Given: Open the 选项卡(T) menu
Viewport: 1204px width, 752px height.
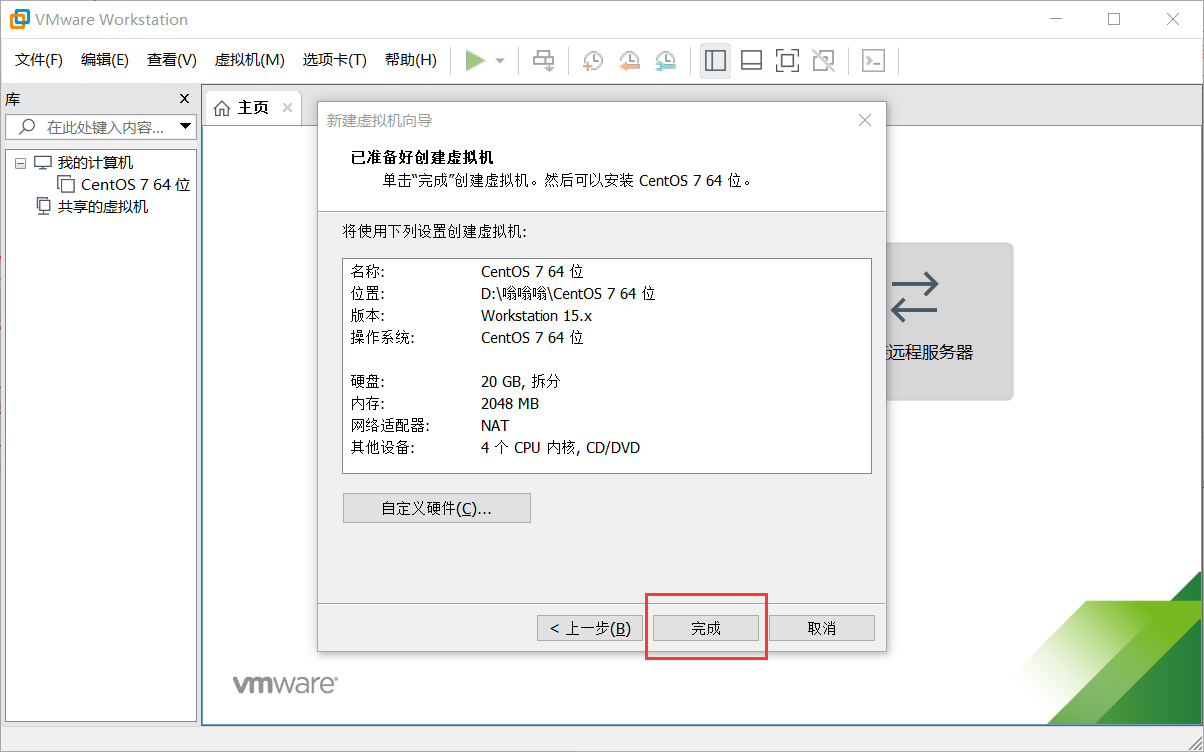Looking at the screenshot, I should (x=335, y=60).
